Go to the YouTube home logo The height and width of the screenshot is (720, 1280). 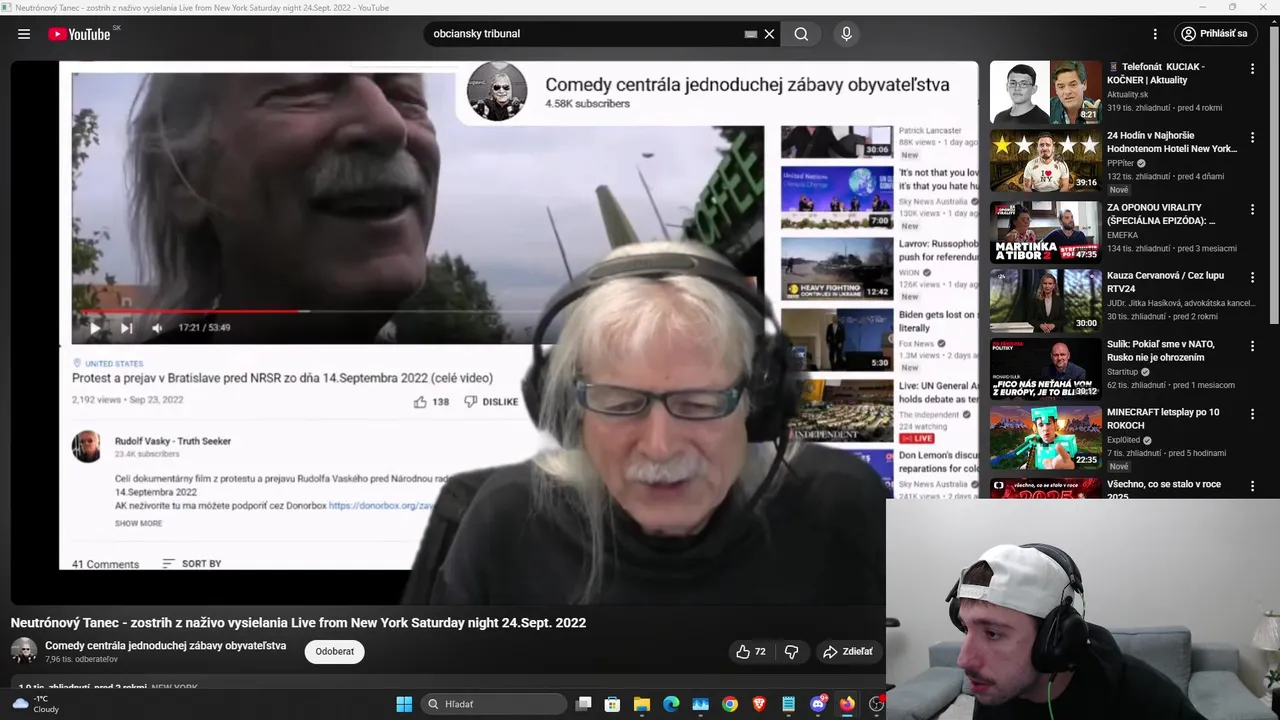click(x=79, y=34)
